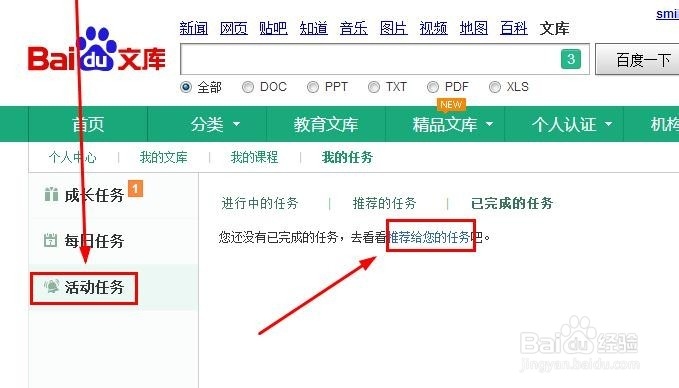
Task: Open the 教育文库 section
Action: pyautogui.click(x=326, y=125)
